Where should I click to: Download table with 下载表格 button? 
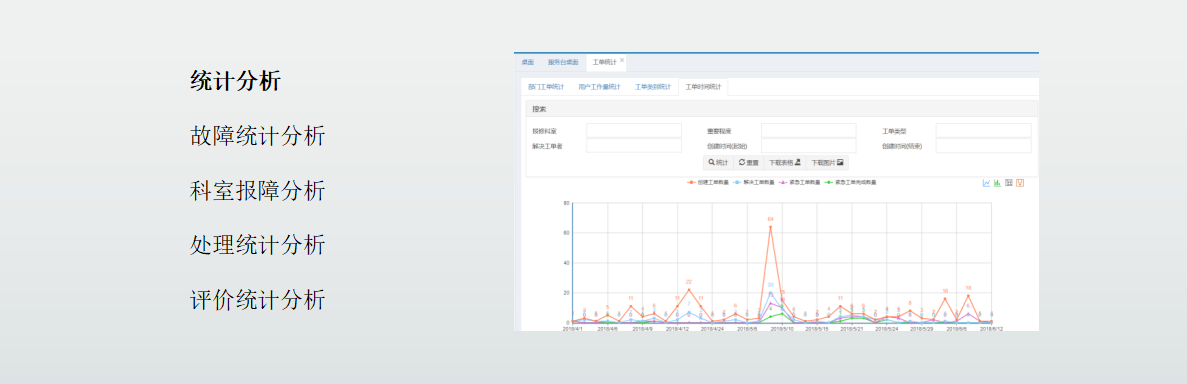785,162
